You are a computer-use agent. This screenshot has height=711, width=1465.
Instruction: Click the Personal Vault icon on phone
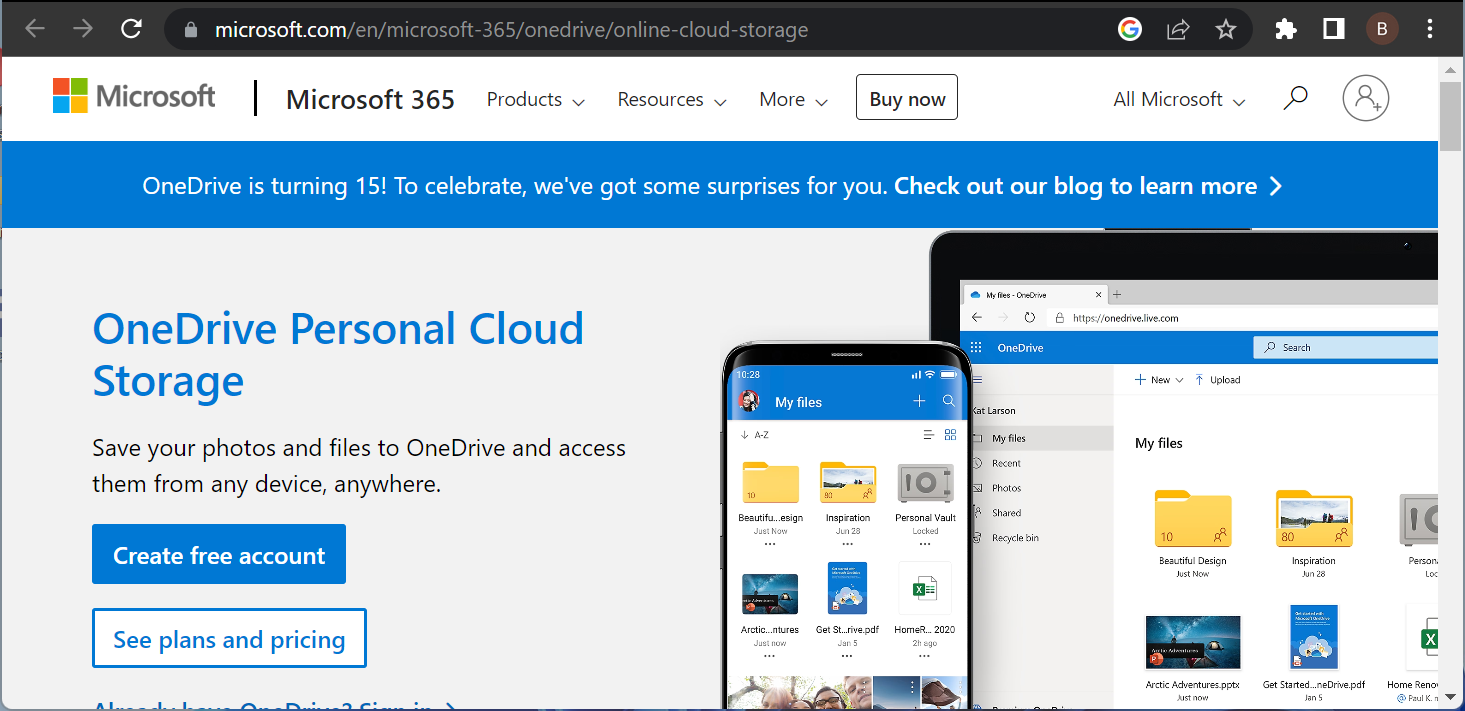click(x=925, y=483)
